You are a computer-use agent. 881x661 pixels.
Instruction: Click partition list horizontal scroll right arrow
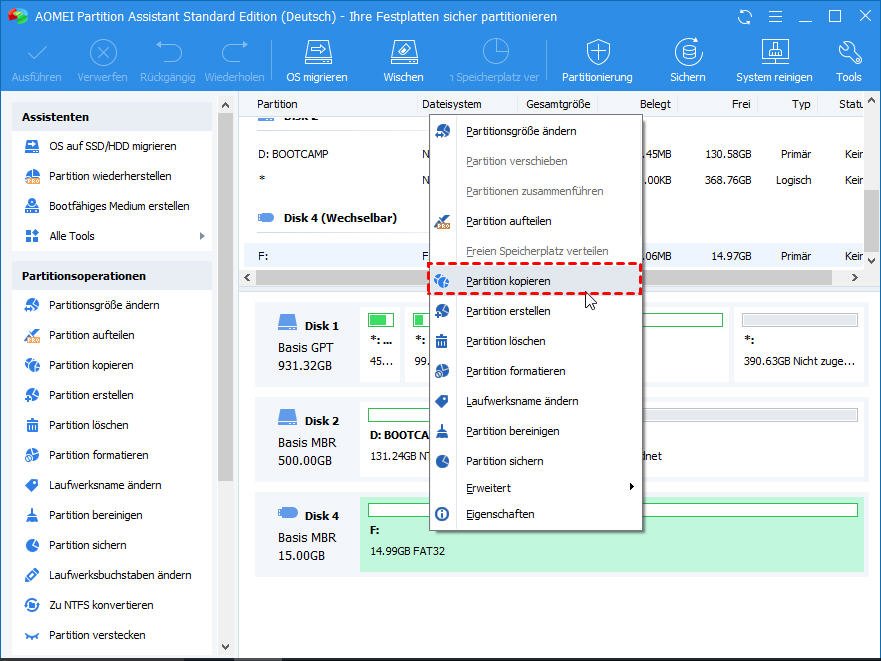[x=855, y=277]
